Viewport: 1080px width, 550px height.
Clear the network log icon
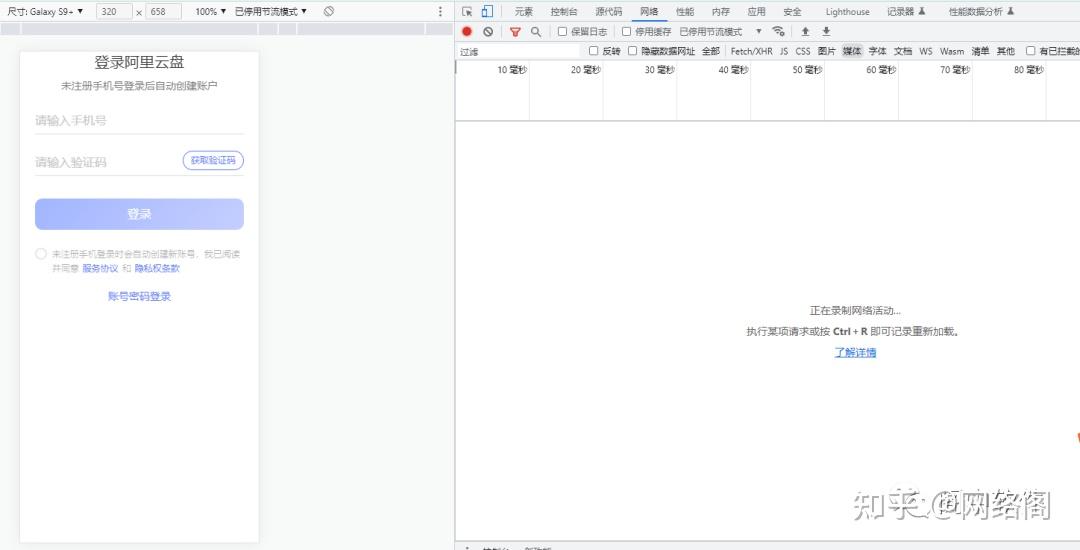point(488,32)
